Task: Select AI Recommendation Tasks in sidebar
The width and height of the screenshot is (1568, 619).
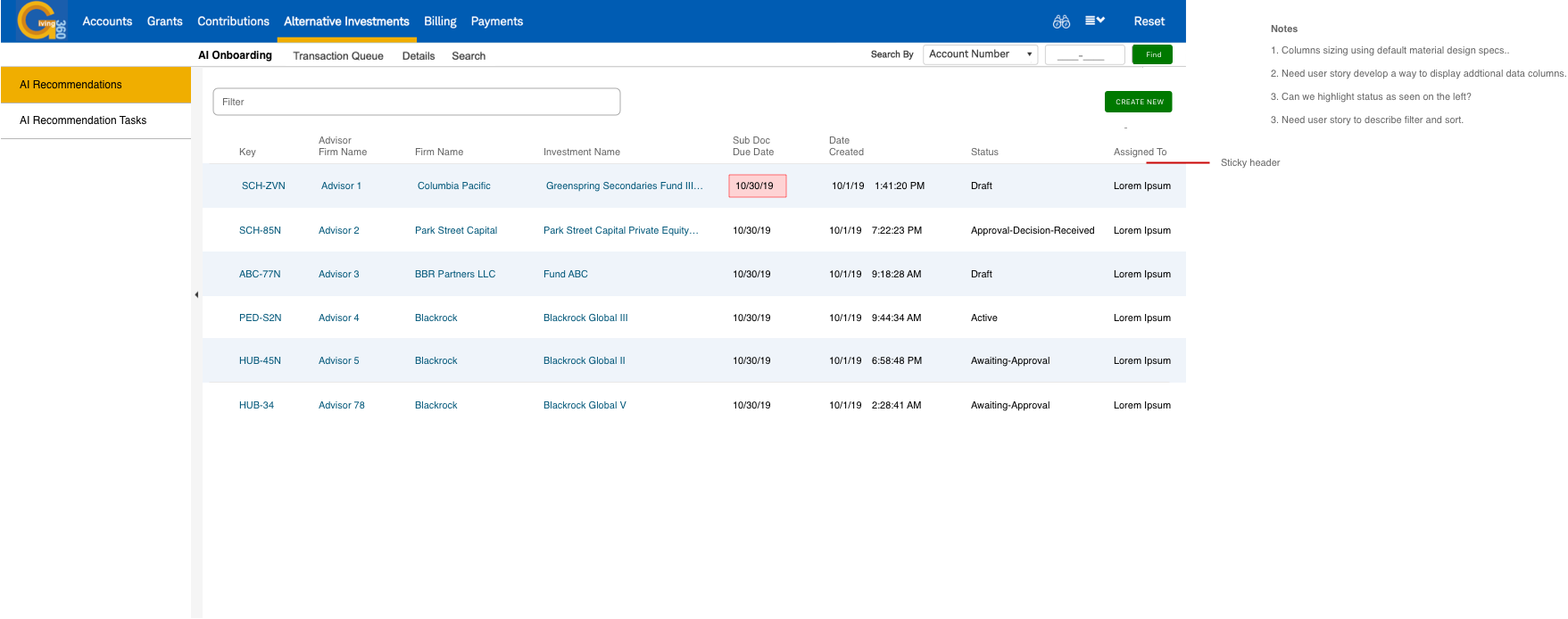Action: (x=83, y=120)
